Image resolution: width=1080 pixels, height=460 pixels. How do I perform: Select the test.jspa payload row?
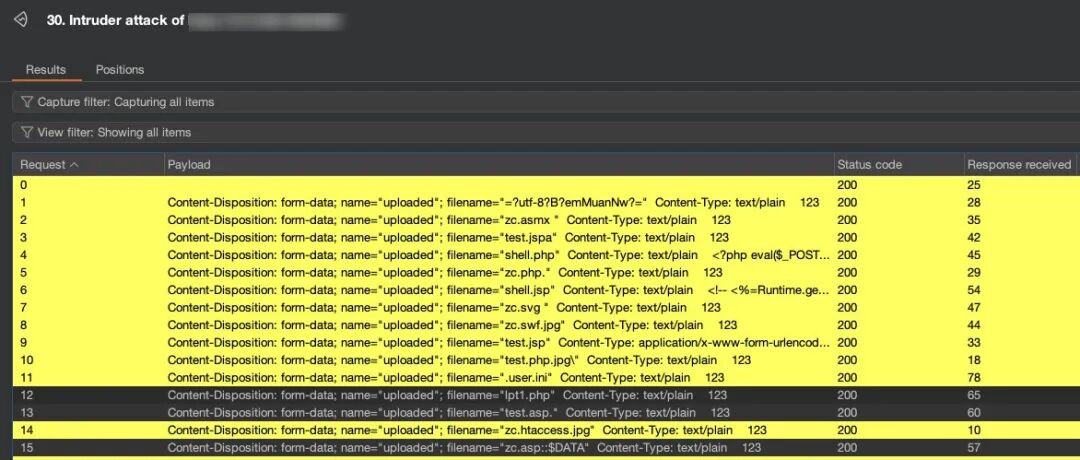pyautogui.click(x=546, y=238)
